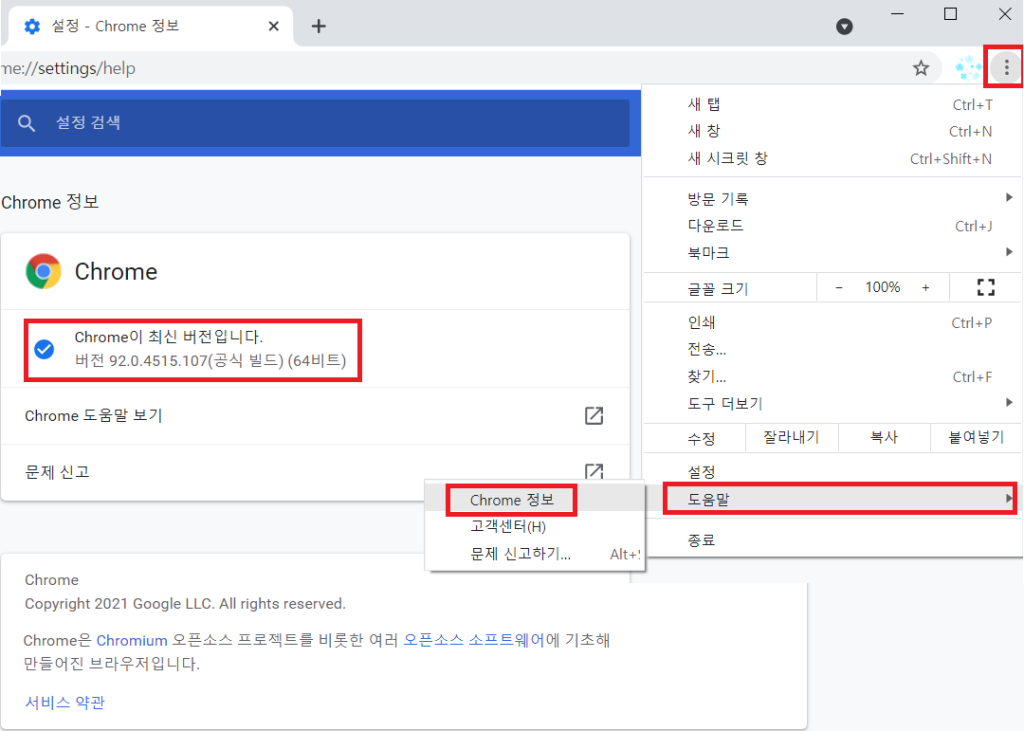The image size is (1024, 731).
Task: Increase page zoom with the plus control
Action: 926,287
